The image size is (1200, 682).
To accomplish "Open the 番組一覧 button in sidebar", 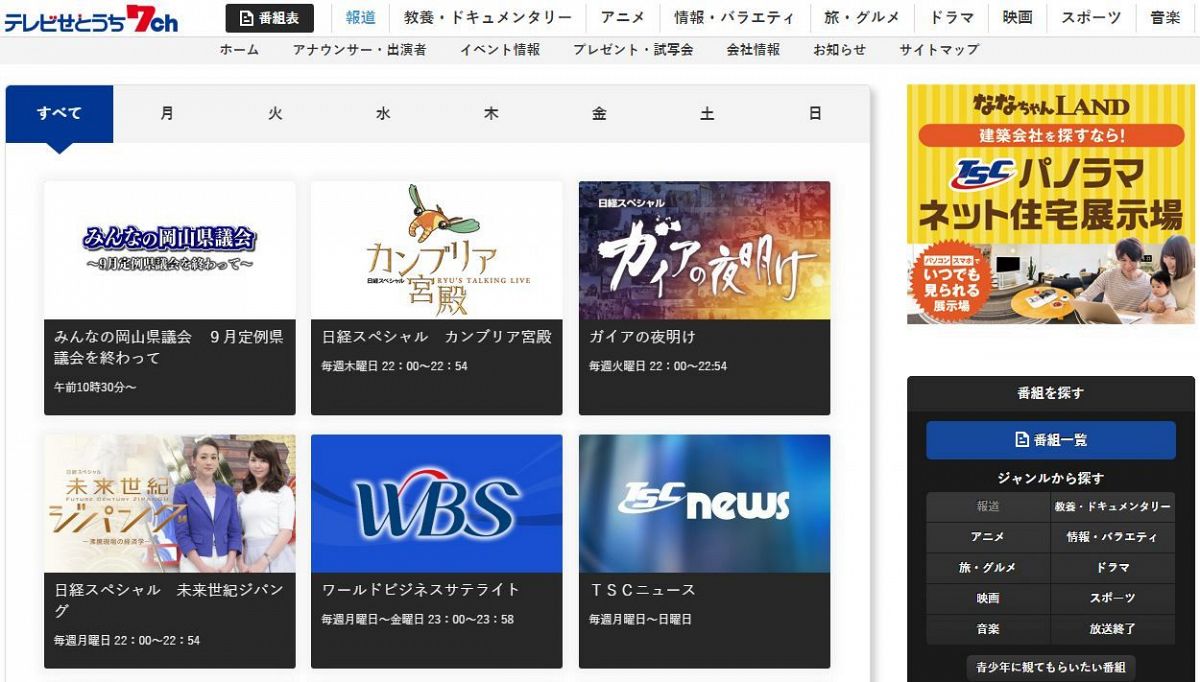I will coord(1051,440).
